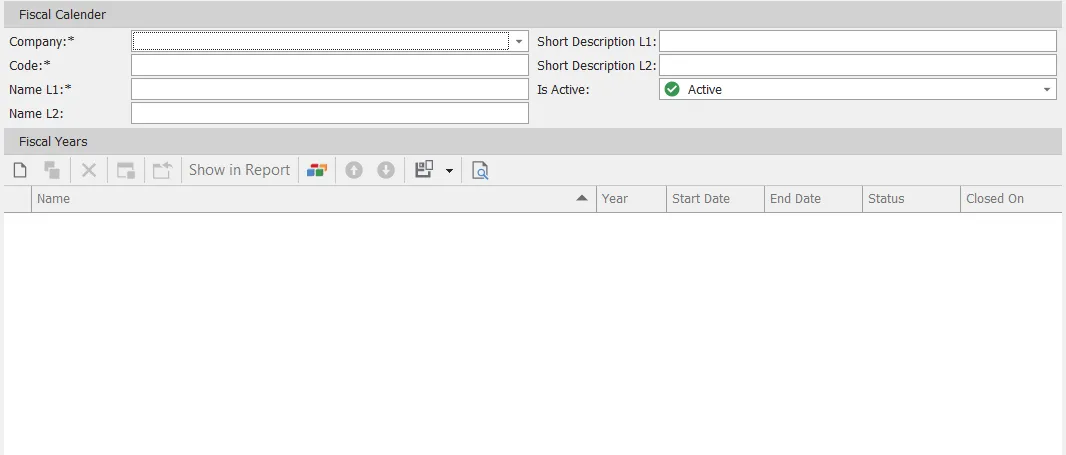Click the Short Description L1 field

pyautogui.click(x=857, y=41)
